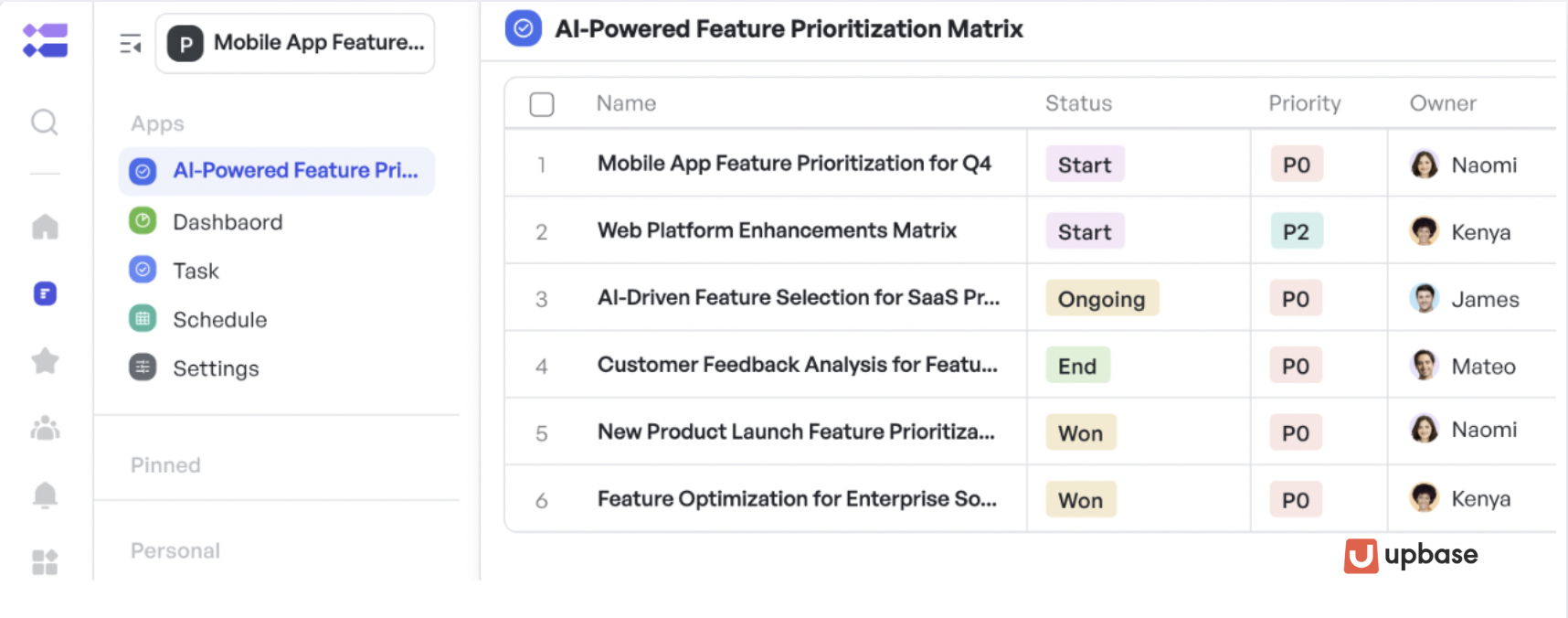The image size is (1568, 618).
Task: Collapse the sidebar with the toggle icon
Action: pos(131,44)
